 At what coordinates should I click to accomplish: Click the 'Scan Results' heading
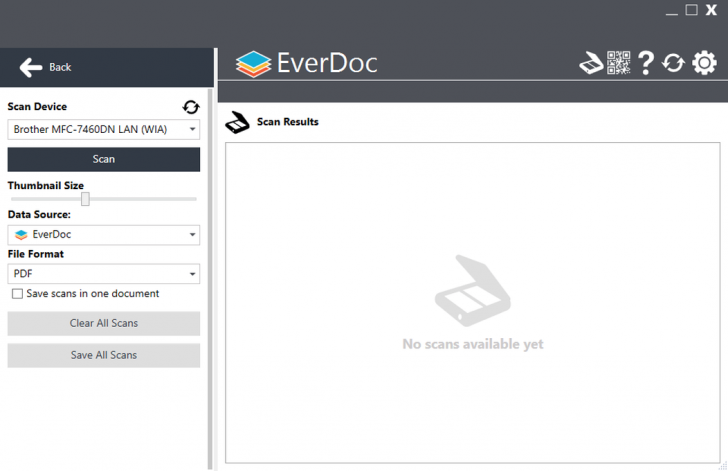[x=287, y=122]
